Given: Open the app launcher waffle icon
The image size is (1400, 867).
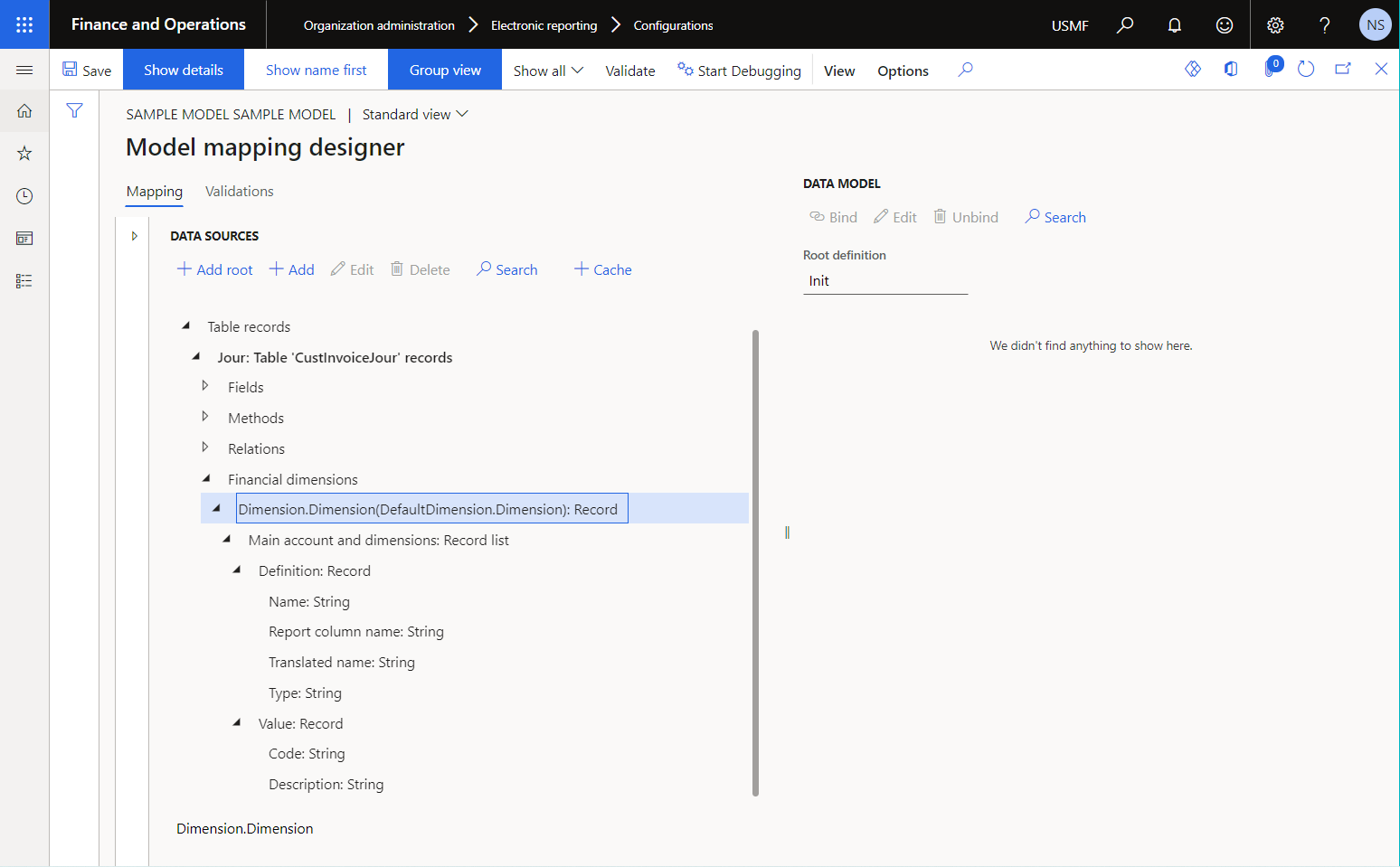Looking at the screenshot, I should (24, 24).
